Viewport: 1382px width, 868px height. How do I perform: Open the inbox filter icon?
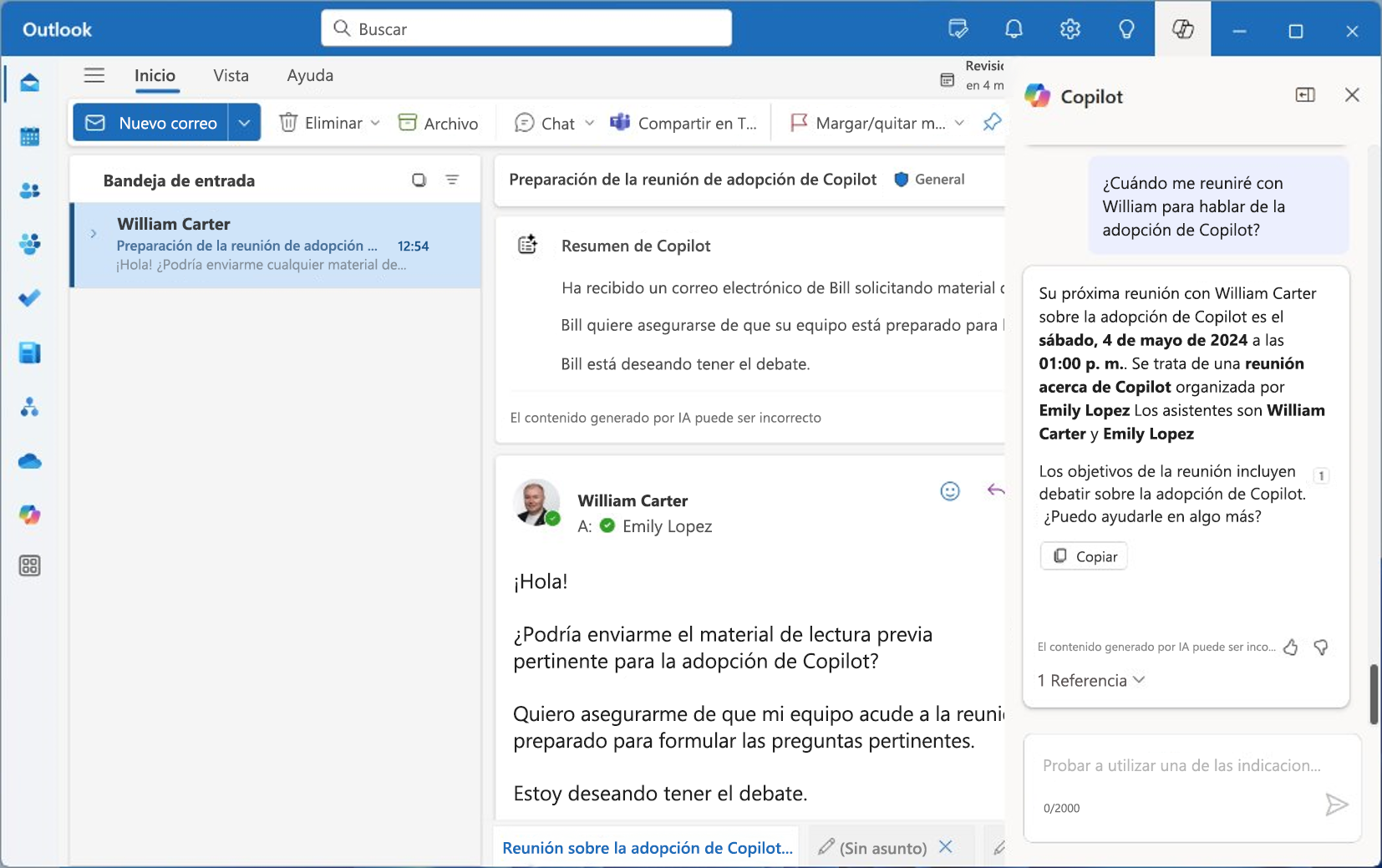click(x=452, y=180)
